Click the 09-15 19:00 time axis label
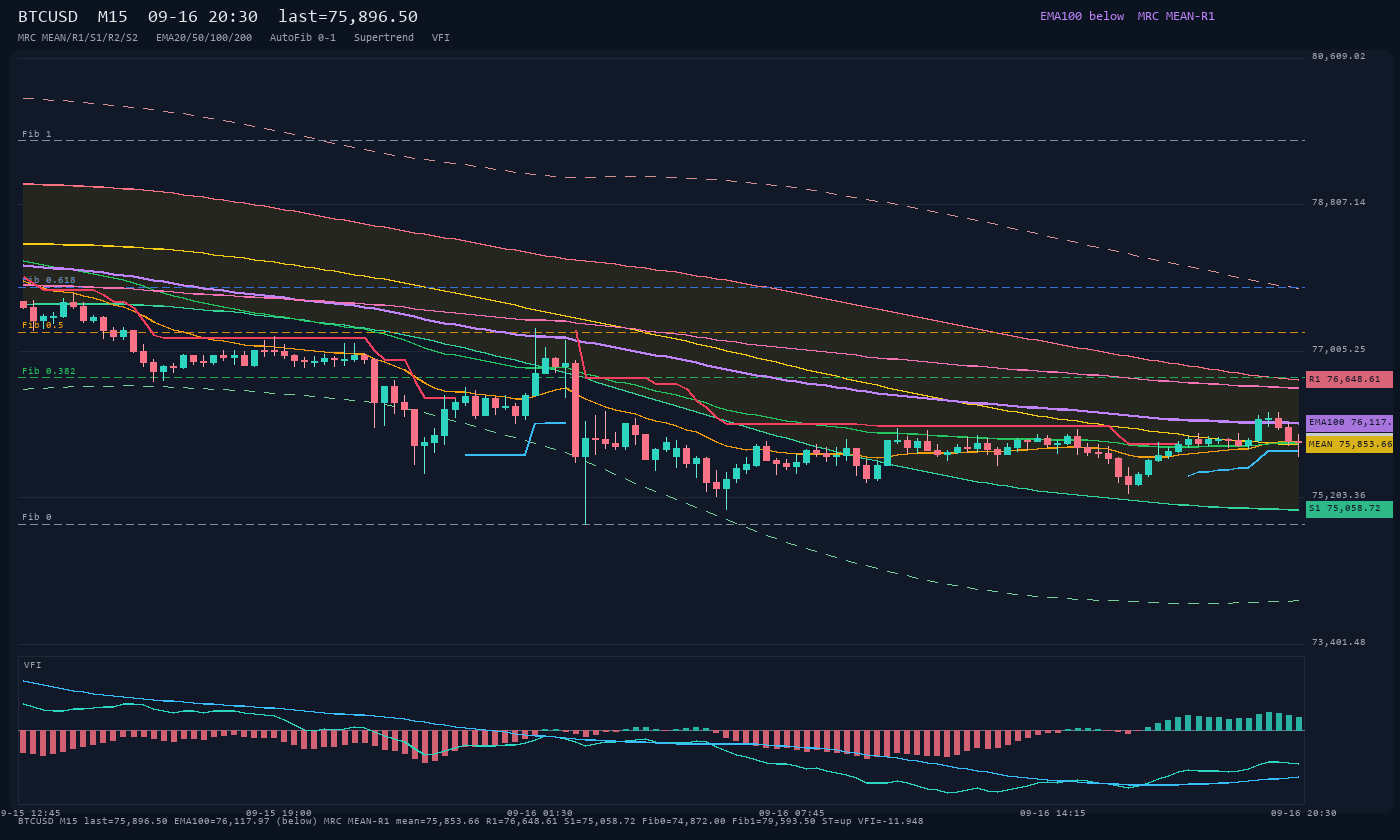Image resolution: width=1400 pixels, height=840 pixels. (279, 813)
